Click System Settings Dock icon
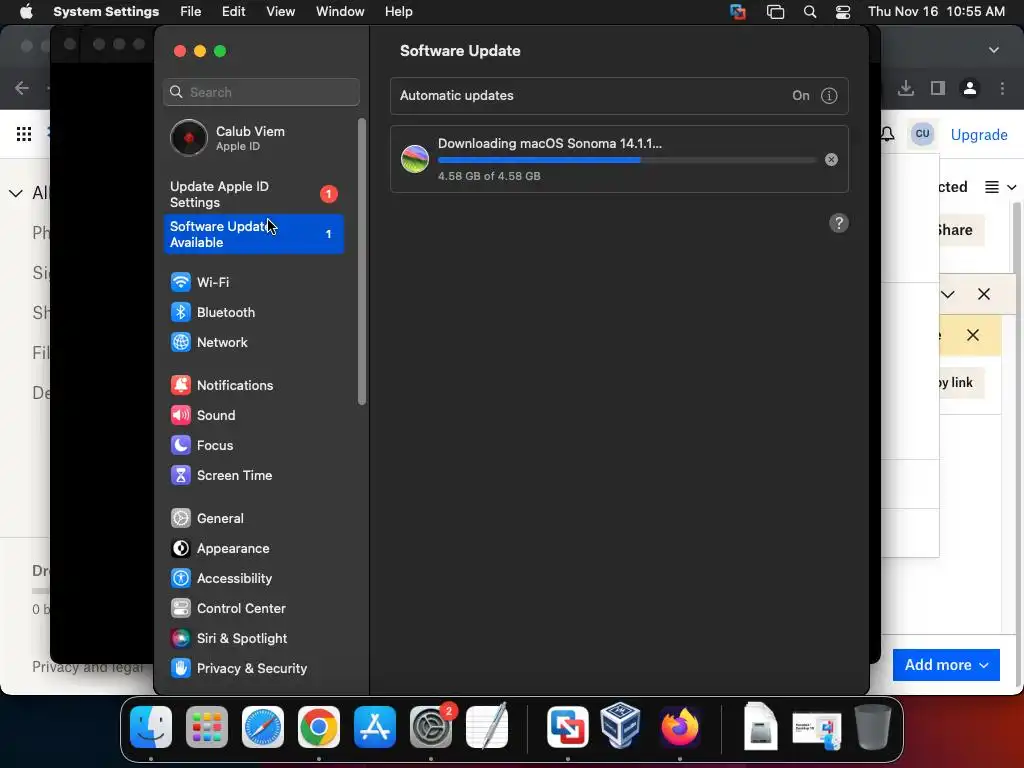Viewport: 1024px width, 768px height. [x=431, y=727]
